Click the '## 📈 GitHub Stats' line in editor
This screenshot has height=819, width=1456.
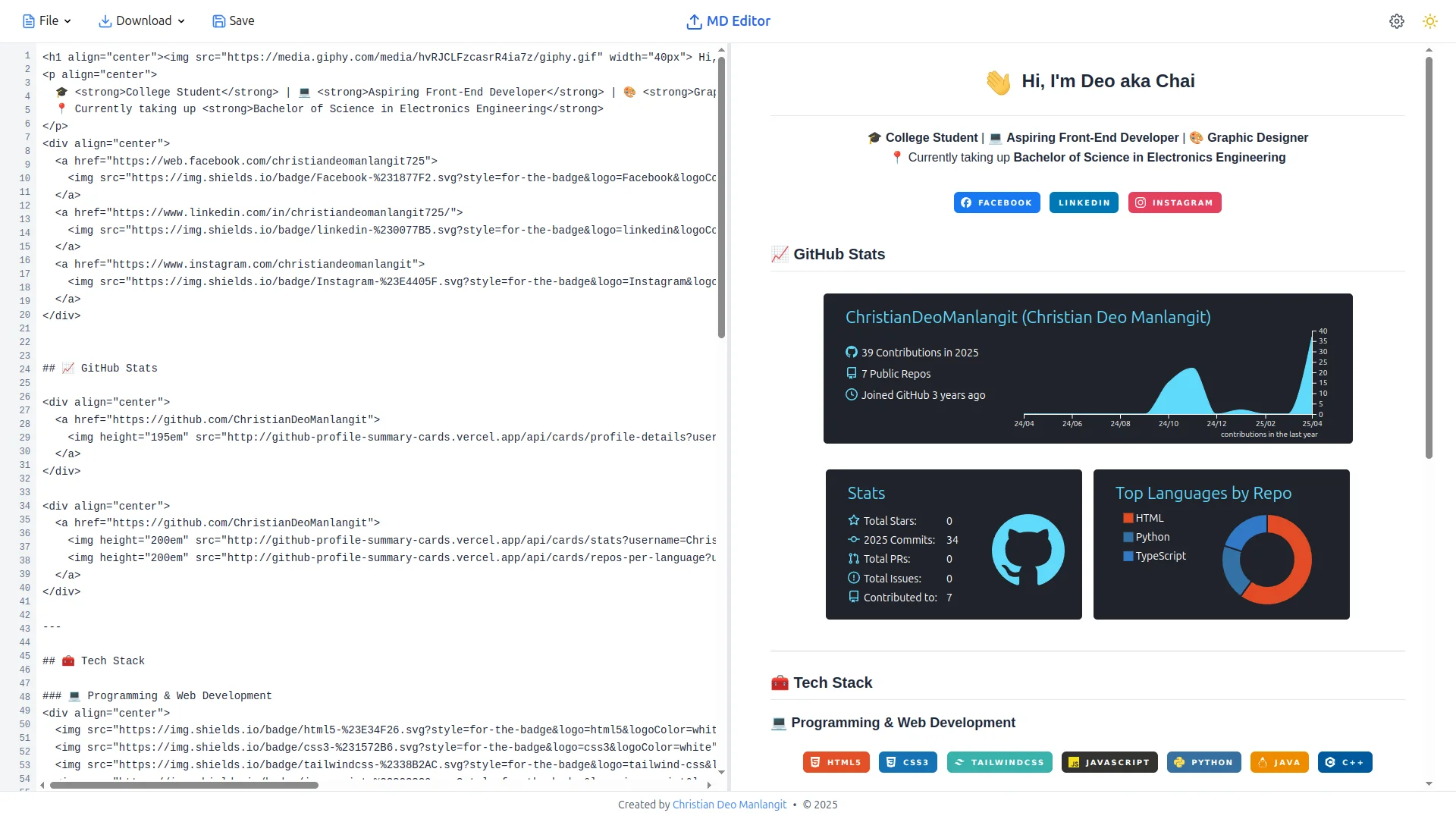point(100,368)
